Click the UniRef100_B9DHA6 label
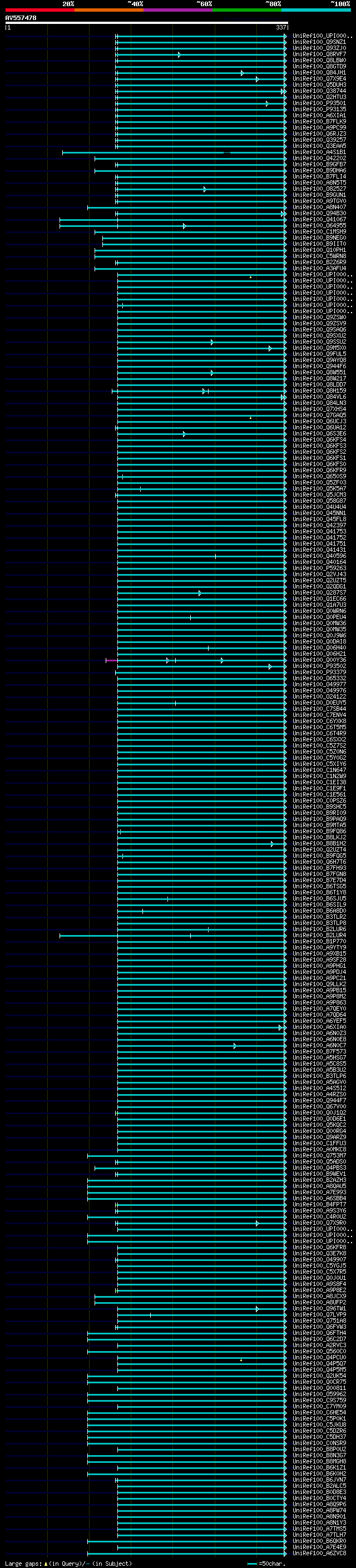This screenshot has width=356, height=1568. tap(319, 170)
